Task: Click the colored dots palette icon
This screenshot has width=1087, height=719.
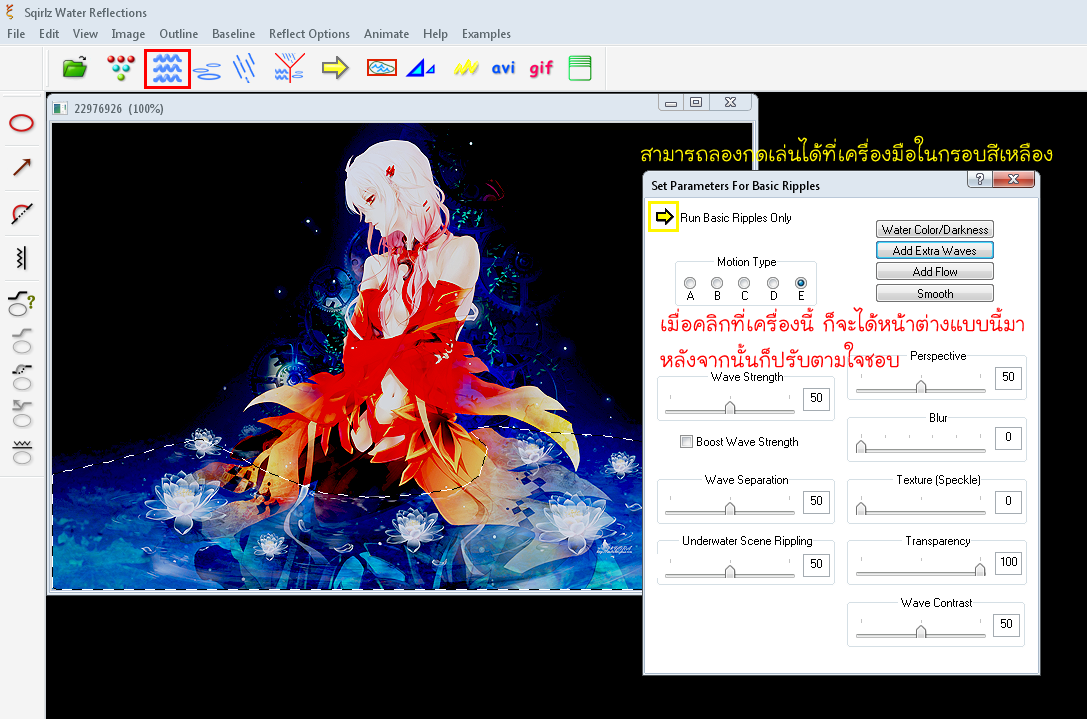Action: pyautogui.click(x=121, y=68)
